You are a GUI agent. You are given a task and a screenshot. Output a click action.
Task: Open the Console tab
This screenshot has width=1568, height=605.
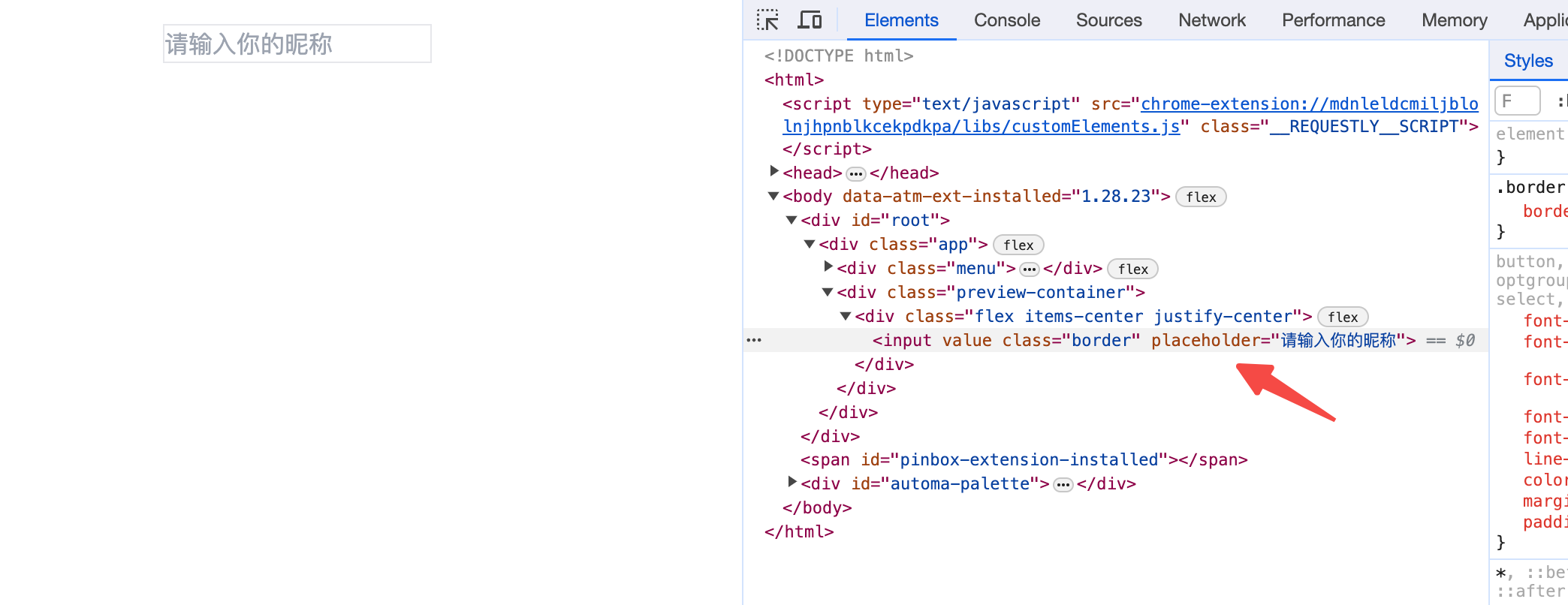1007,20
